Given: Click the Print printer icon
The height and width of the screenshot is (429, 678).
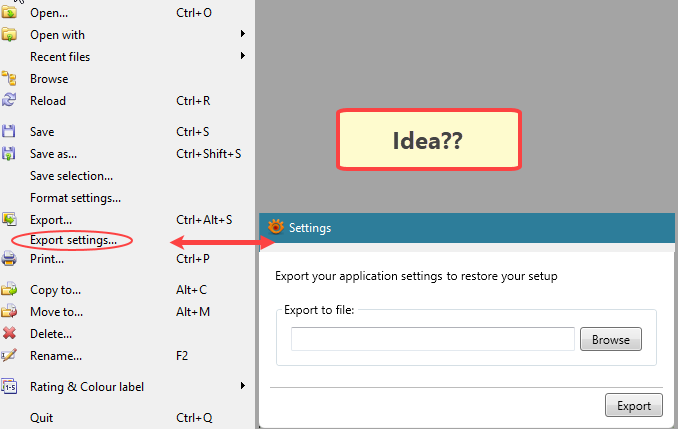Looking at the screenshot, I should pyautogui.click(x=10, y=259).
